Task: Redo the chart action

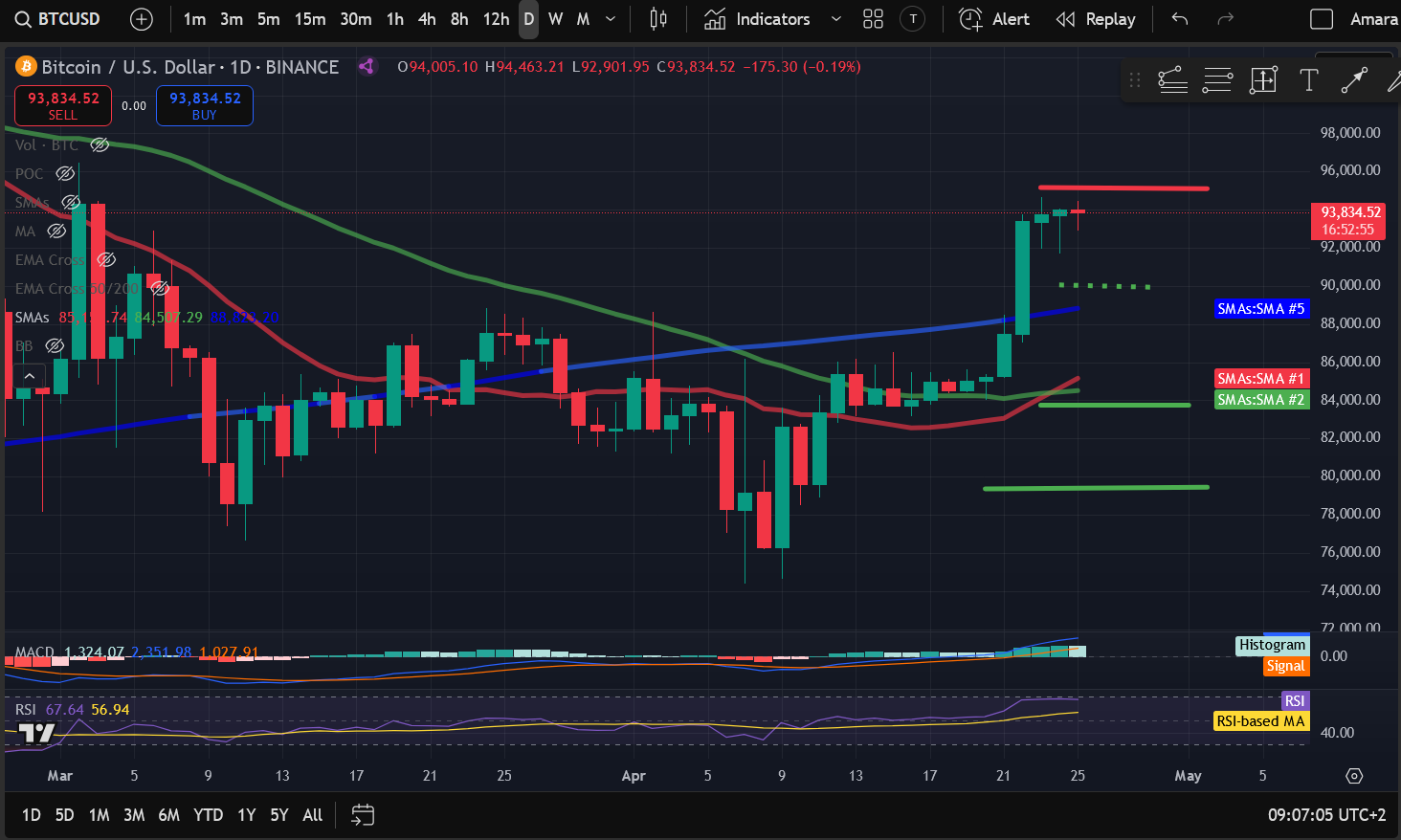Action: point(1225,19)
